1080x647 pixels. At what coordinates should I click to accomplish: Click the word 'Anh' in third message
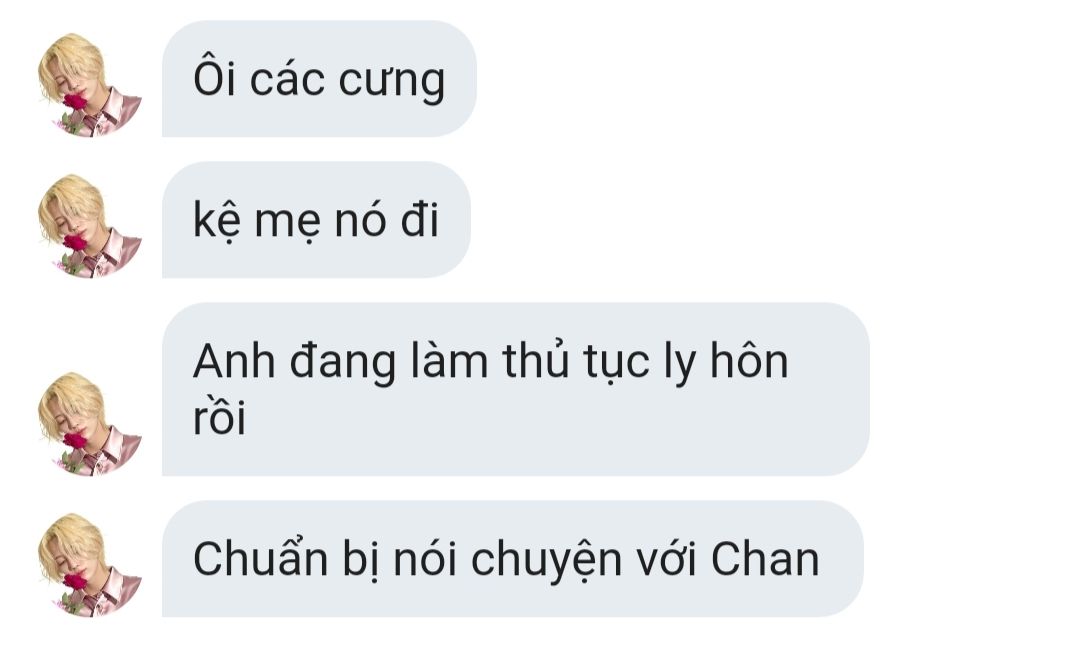tap(234, 361)
